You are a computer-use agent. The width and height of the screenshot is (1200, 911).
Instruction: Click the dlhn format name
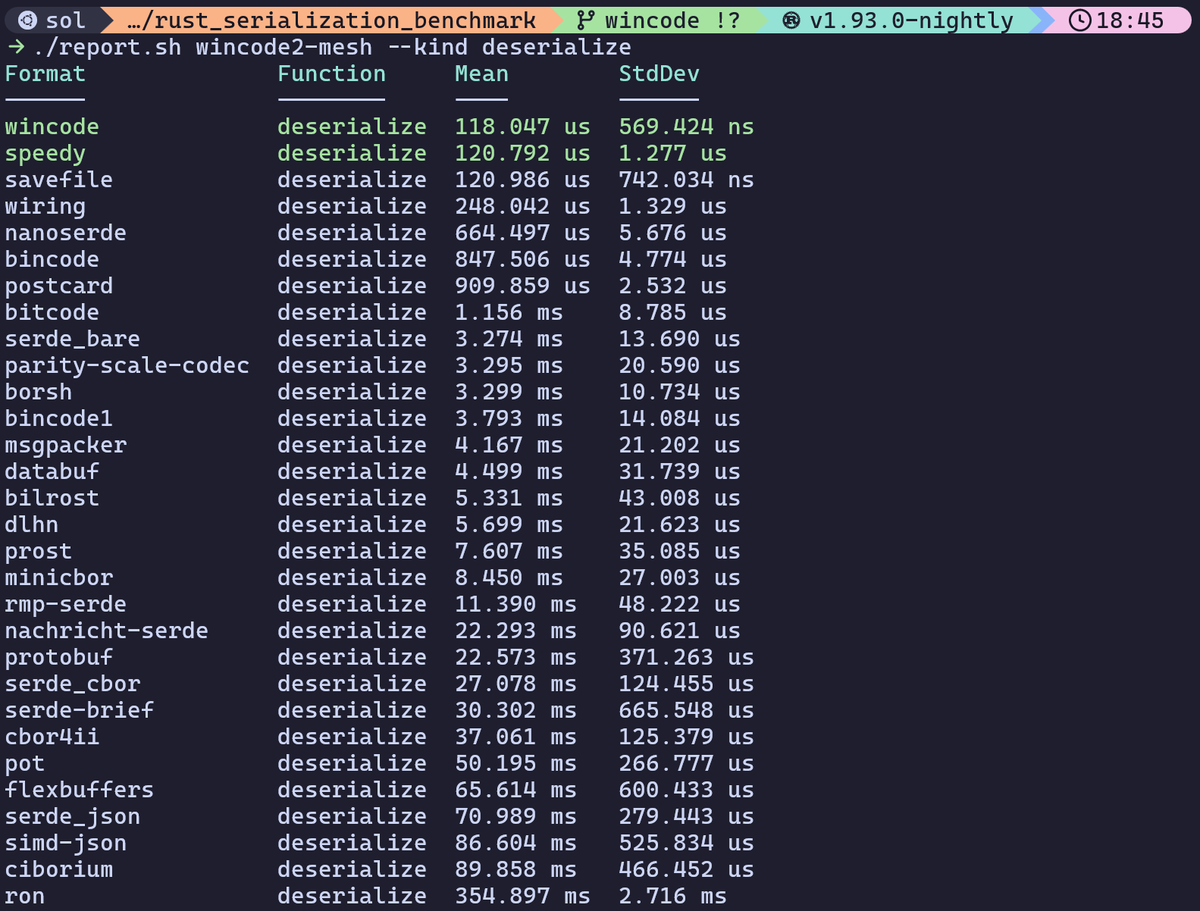click(32, 524)
